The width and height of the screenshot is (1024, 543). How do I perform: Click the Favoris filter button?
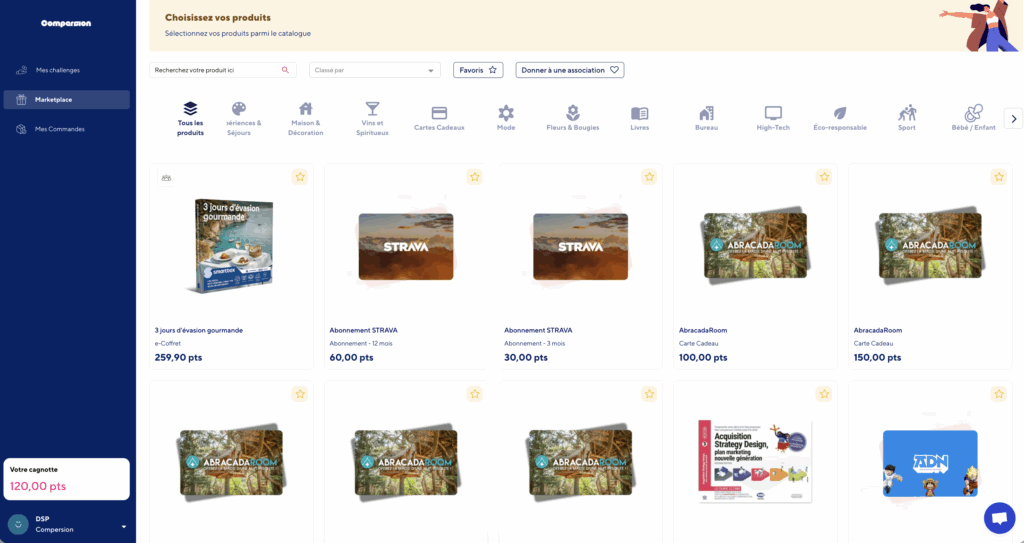click(478, 70)
